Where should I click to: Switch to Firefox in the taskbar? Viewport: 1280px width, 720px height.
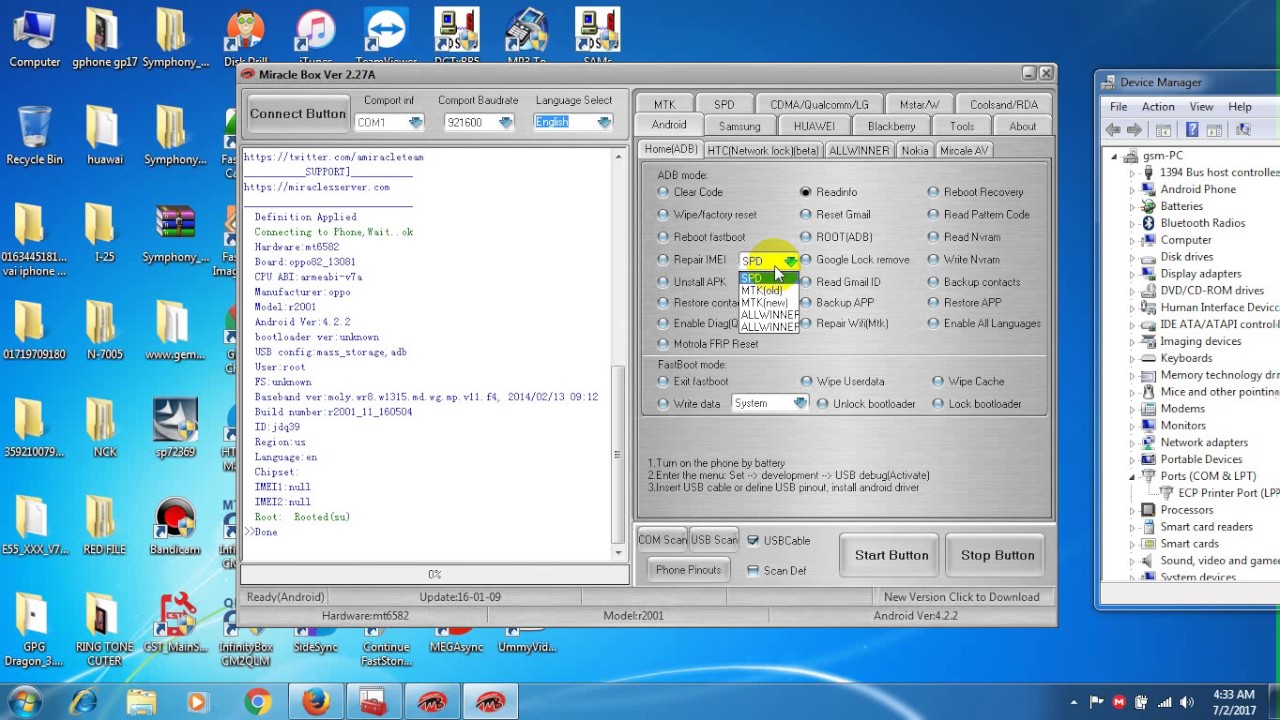[315, 702]
